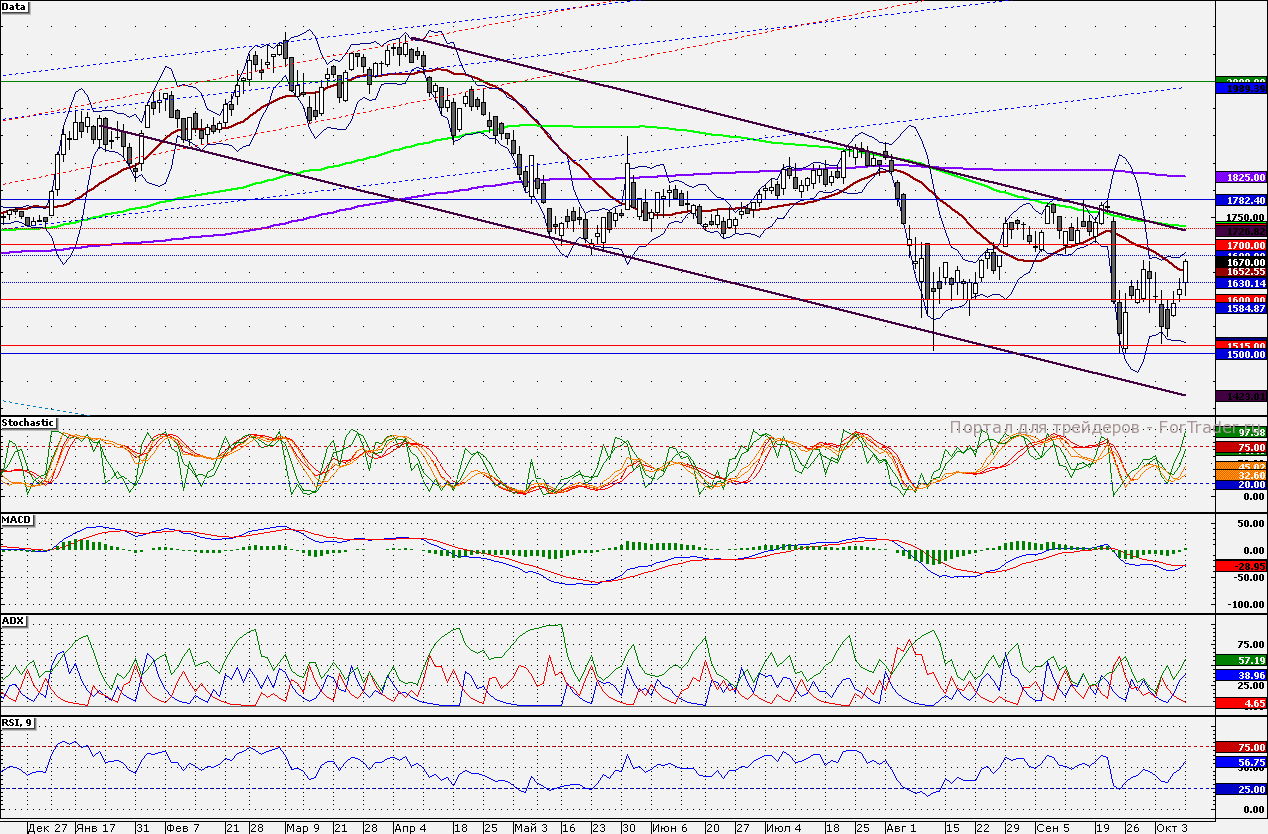Viewport: 1268px width, 834px height.
Task: Select the red 75.00 Stochastic overbought tag
Action: (1243, 447)
